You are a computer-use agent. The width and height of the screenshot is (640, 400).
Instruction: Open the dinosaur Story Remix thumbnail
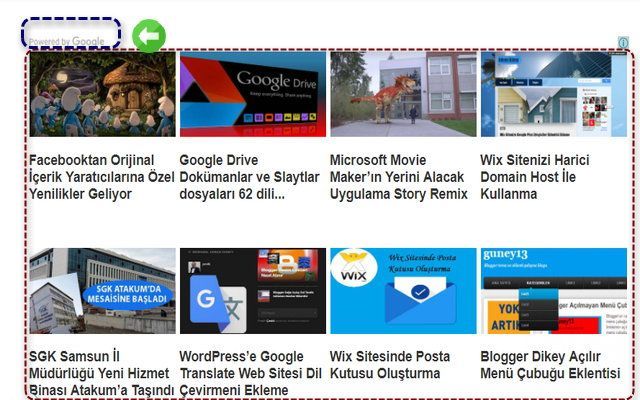(402, 94)
